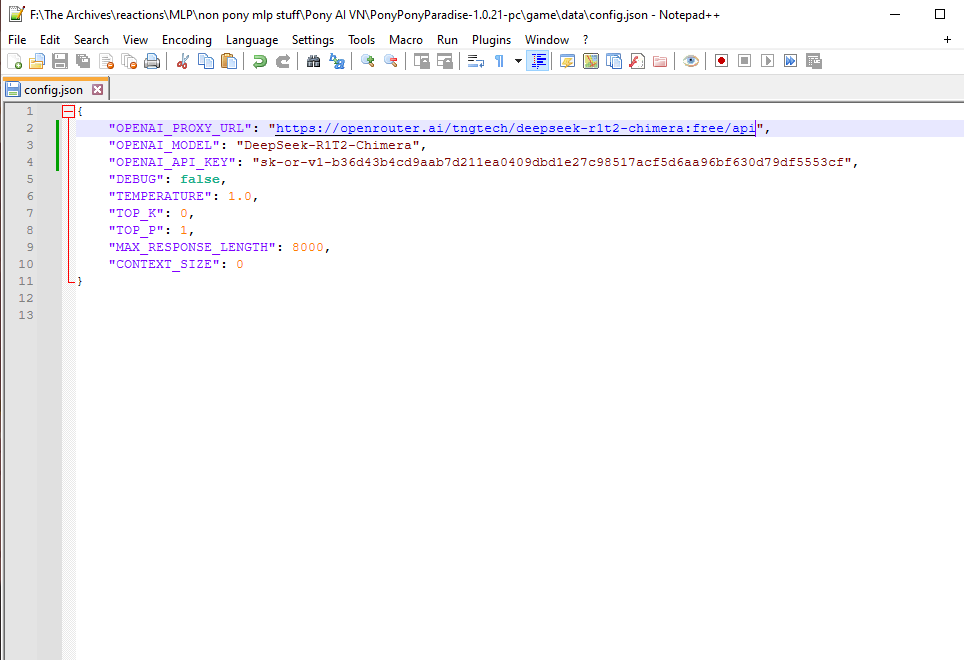Screen dimensions: 964x660
Task: Paste clipboard using the paste icon
Action: (229, 61)
